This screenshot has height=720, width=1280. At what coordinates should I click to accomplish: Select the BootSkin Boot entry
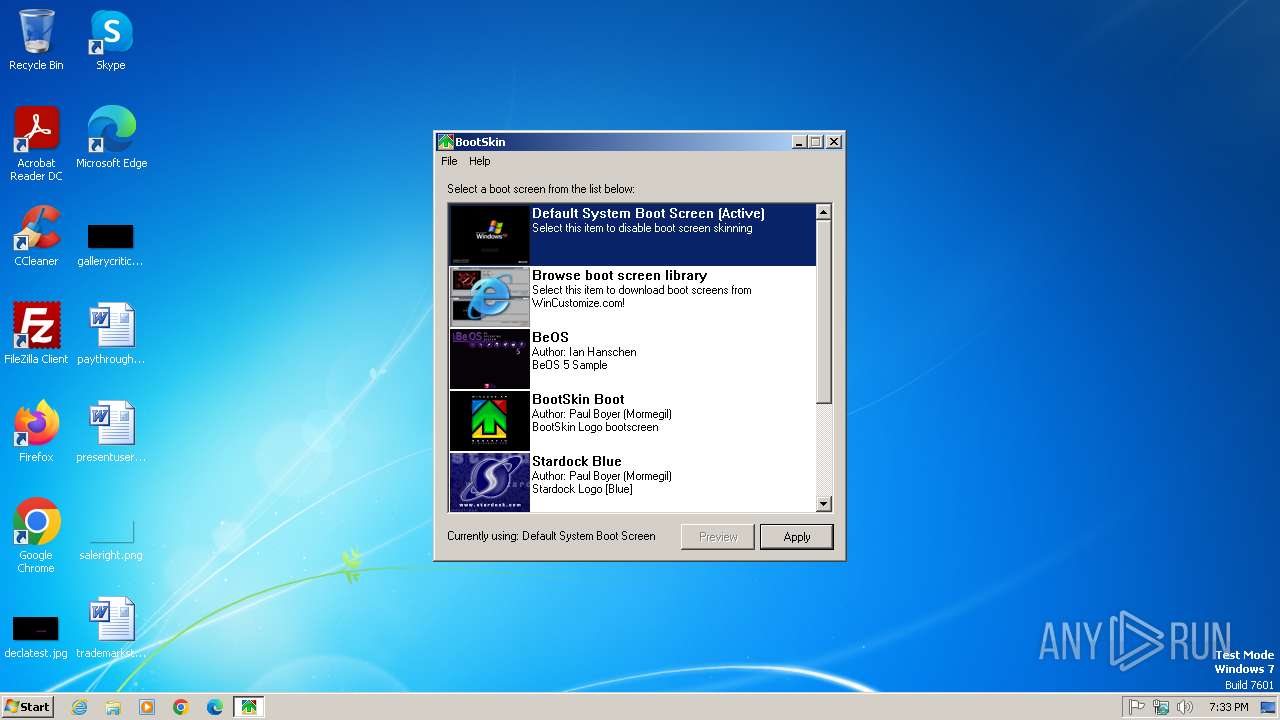(x=633, y=421)
